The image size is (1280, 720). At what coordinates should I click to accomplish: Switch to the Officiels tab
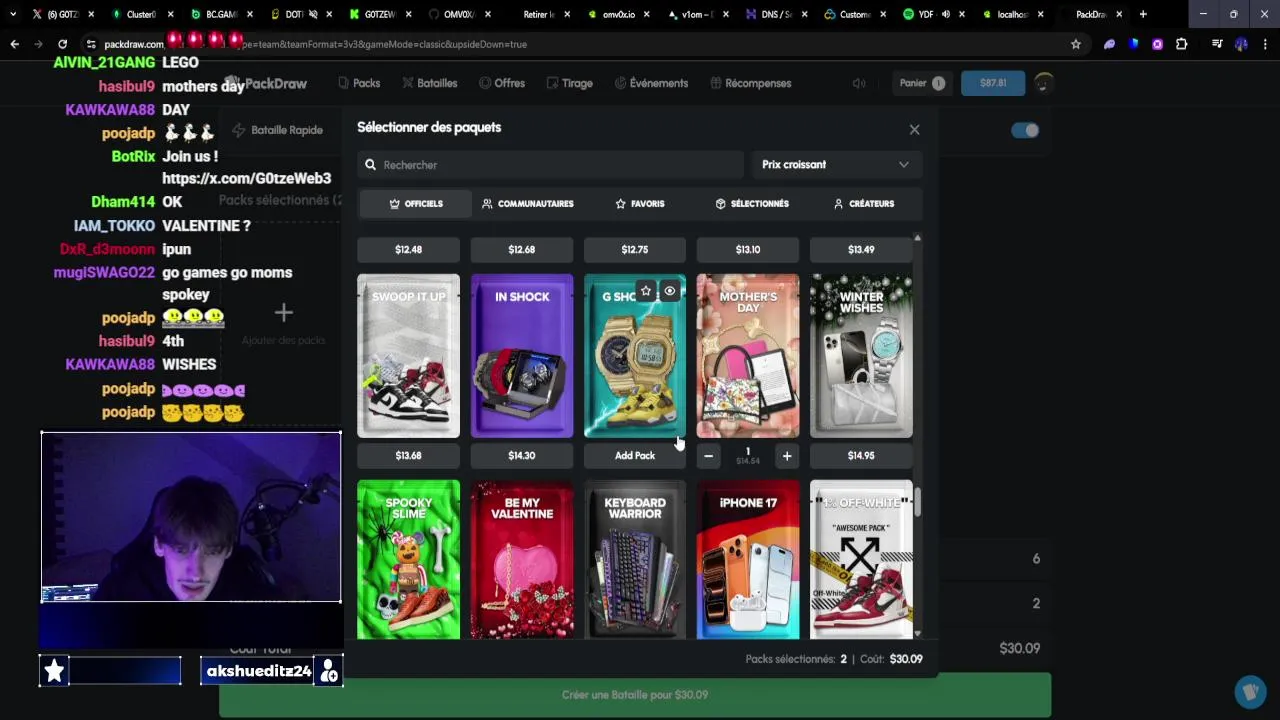(x=415, y=204)
